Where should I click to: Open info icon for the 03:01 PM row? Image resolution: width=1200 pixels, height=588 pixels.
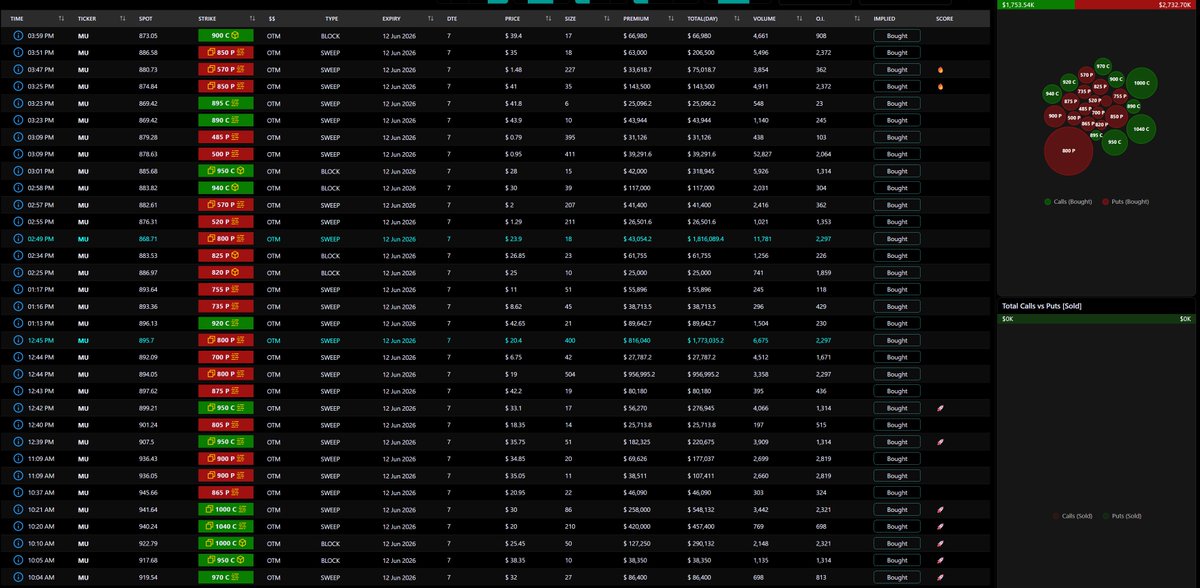pyautogui.click(x=18, y=171)
